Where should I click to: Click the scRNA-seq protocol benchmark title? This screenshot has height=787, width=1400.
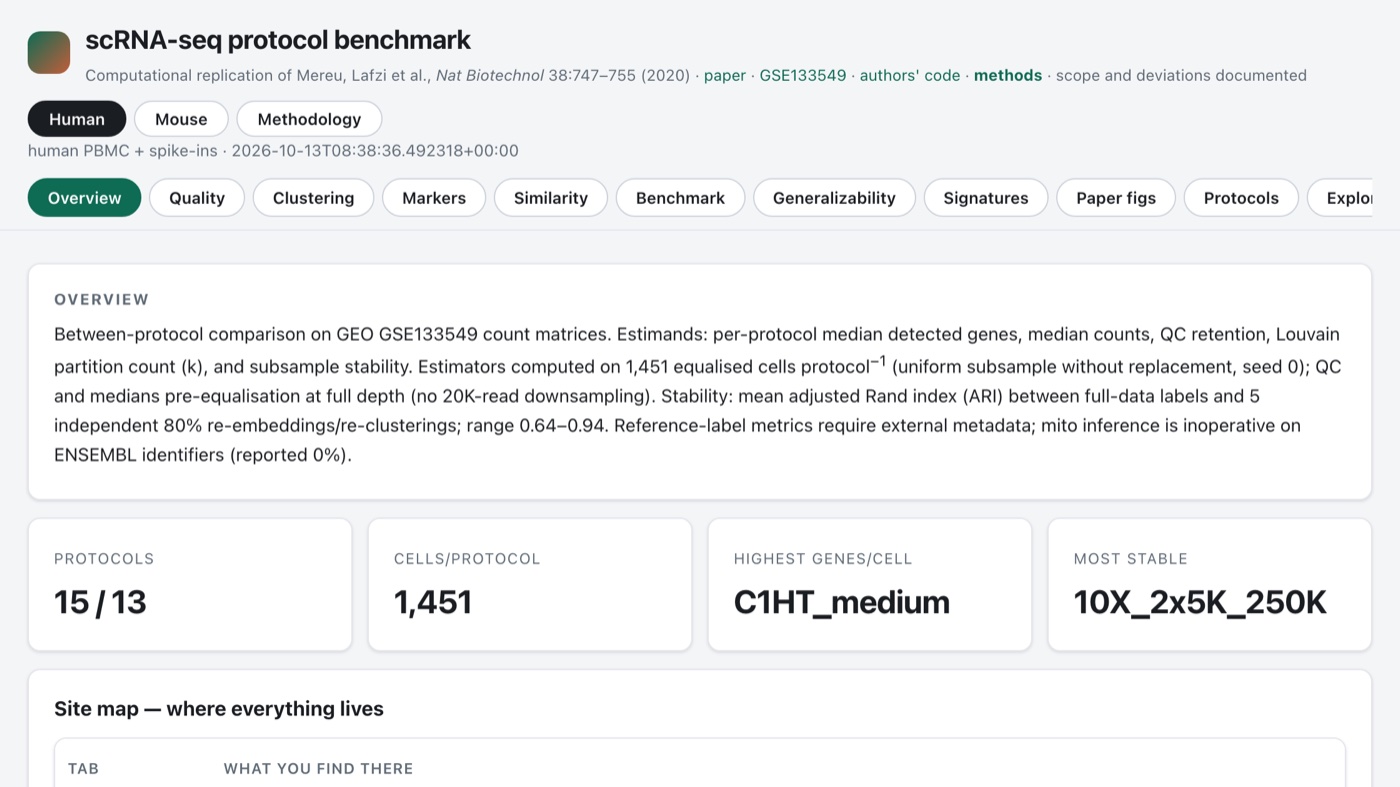point(278,40)
